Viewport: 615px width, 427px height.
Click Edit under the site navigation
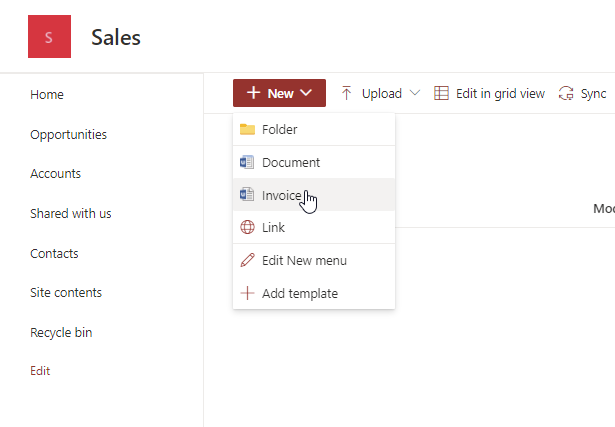40,371
